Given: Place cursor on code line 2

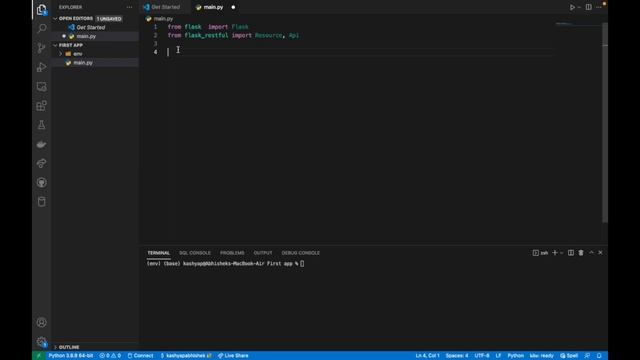Looking at the screenshot, I should 233,36.
